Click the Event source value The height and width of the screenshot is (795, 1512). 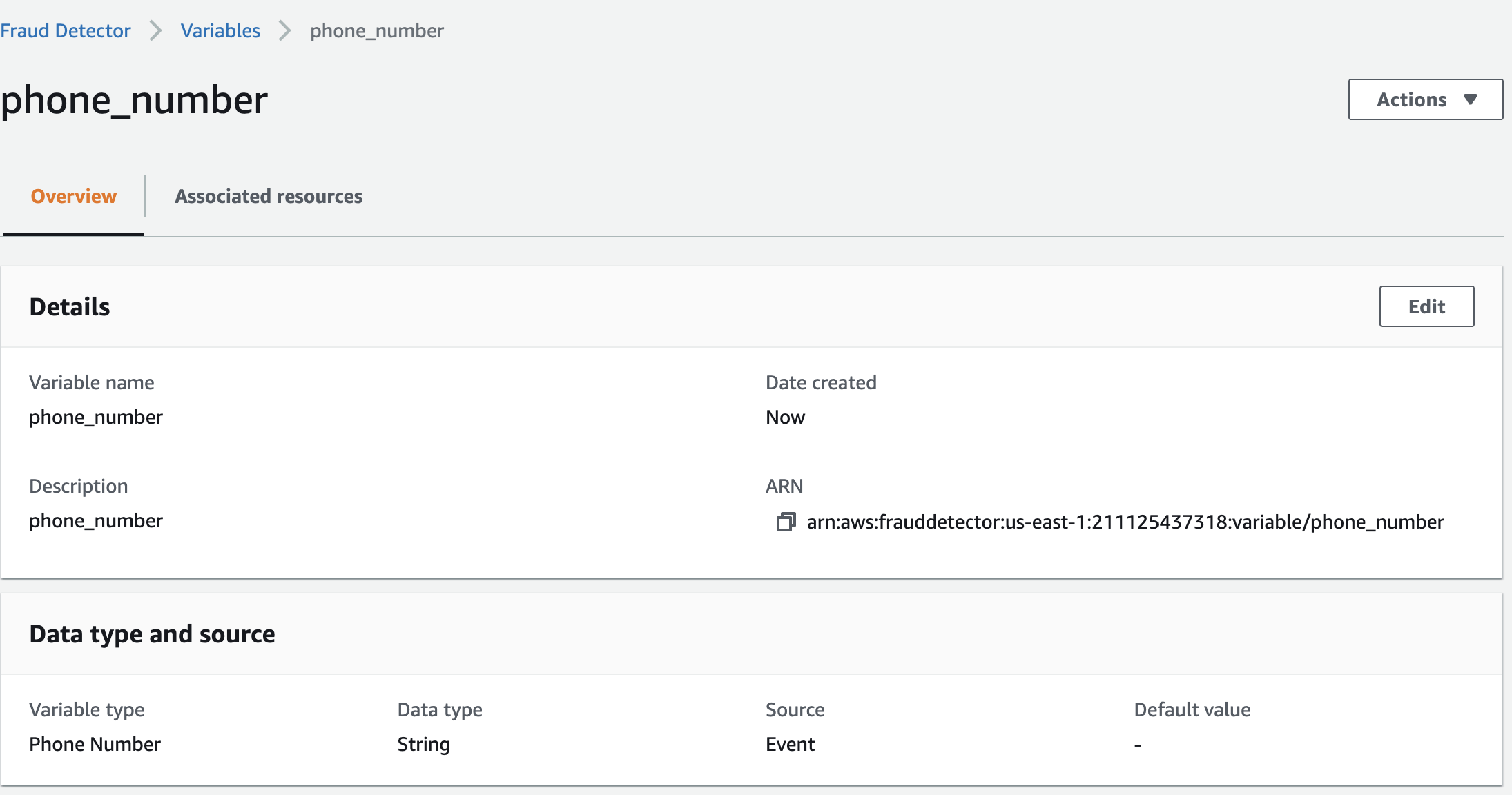pyautogui.click(x=790, y=744)
